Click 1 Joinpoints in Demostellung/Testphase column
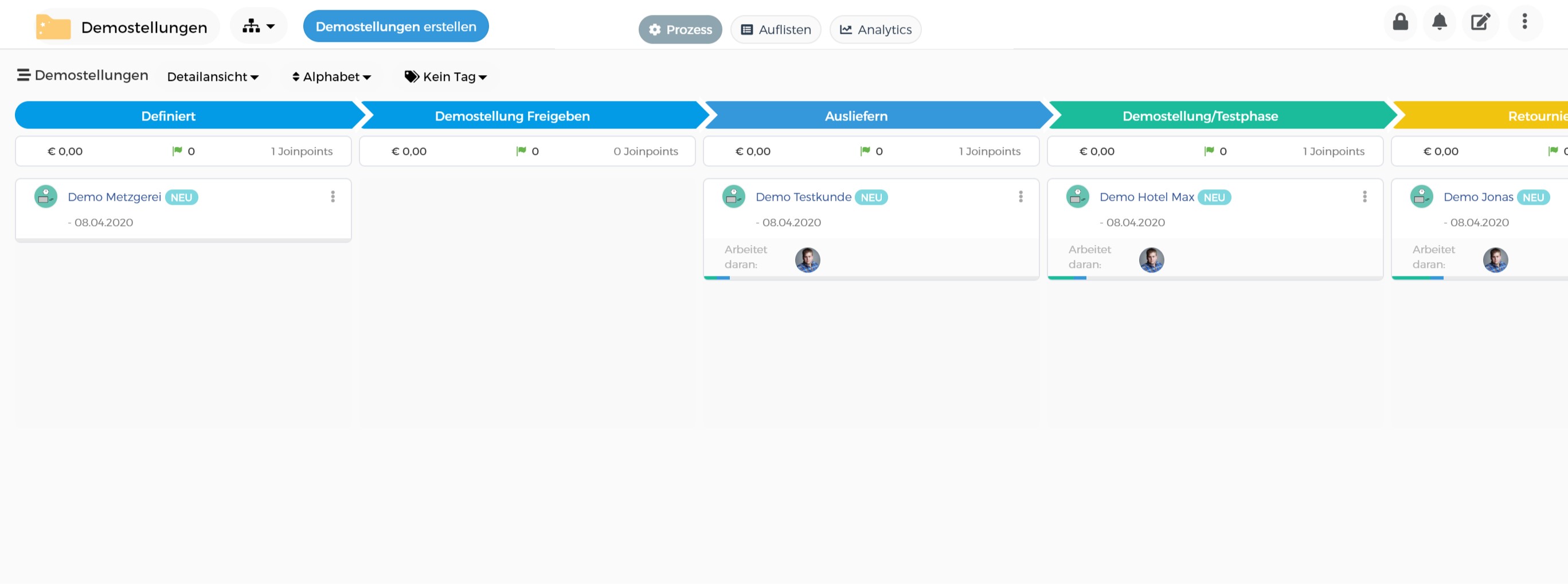 point(1334,151)
